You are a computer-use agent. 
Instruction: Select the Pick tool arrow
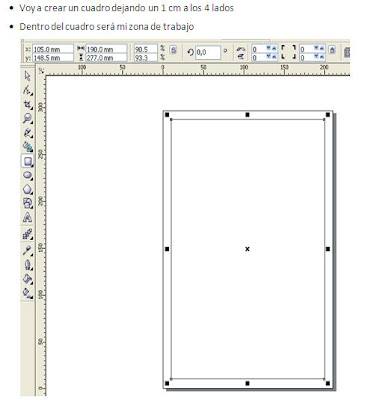point(28,76)
